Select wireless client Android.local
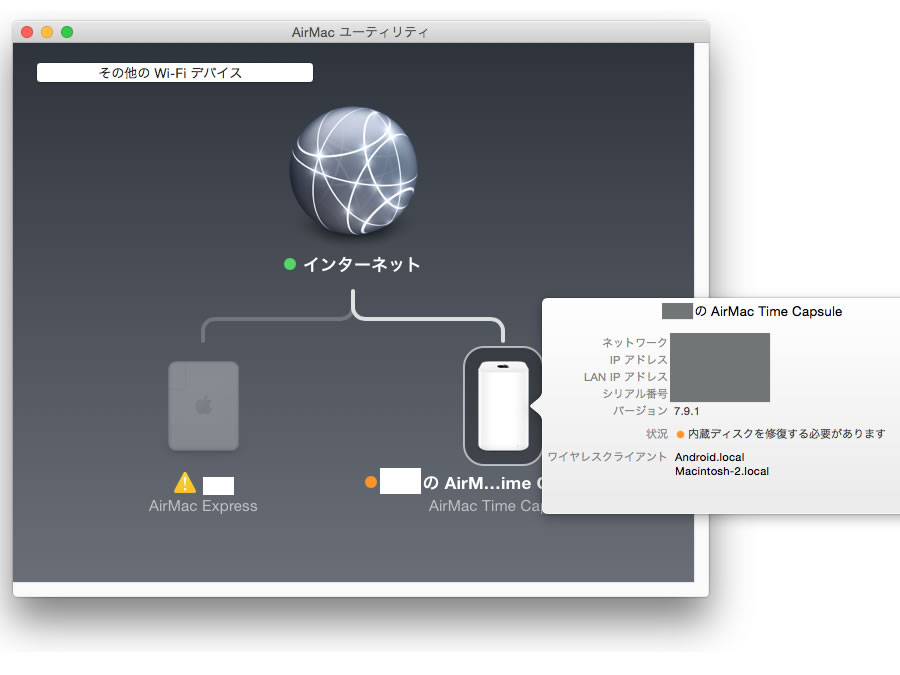The height and width of the screenshot is (675, 900). [x=709, y=457]
